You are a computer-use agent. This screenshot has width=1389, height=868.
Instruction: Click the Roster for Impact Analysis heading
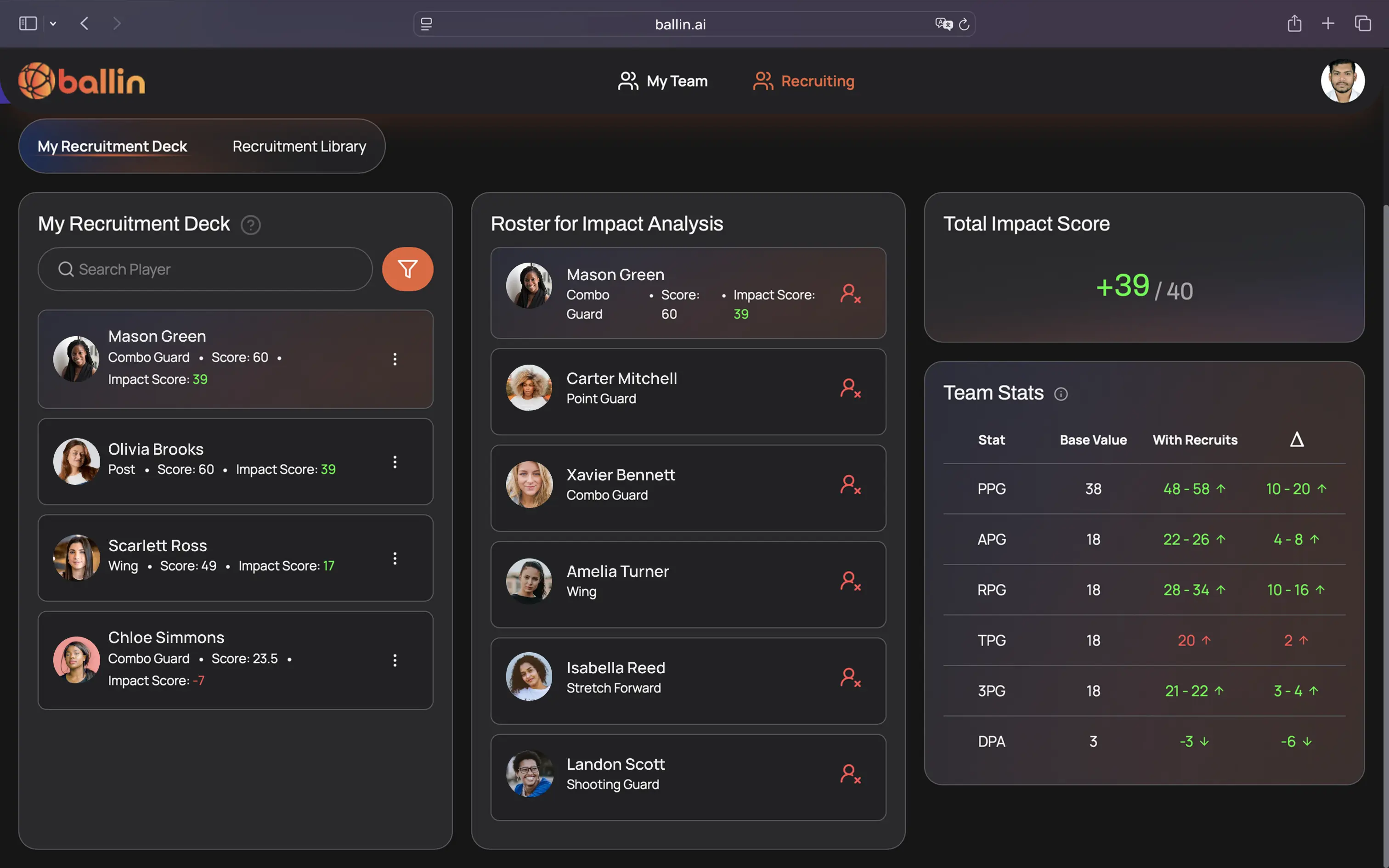[x=607, y=224]
